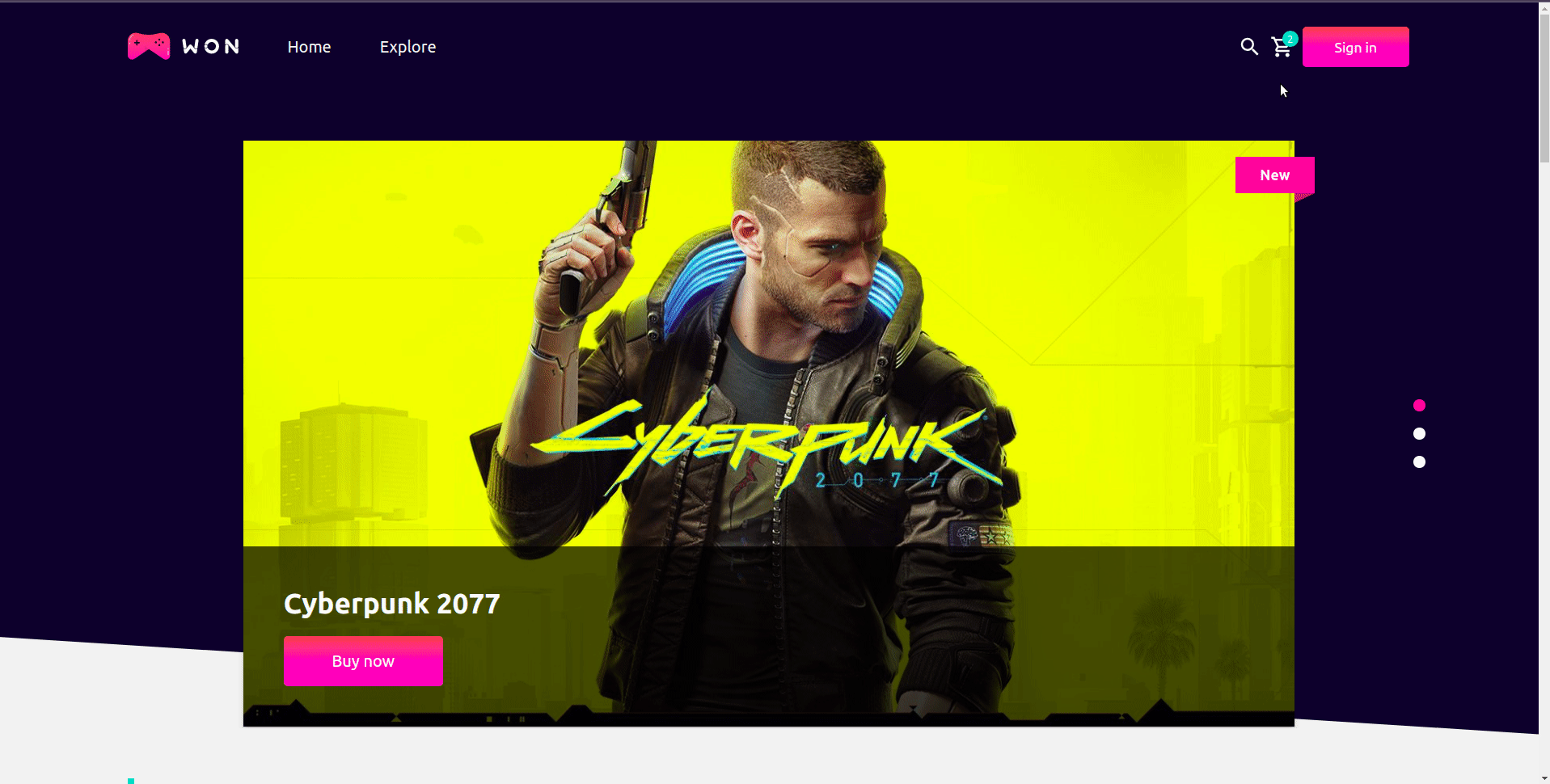
Task: Click the pink New ribbon label
Action: click(1274, 175)
